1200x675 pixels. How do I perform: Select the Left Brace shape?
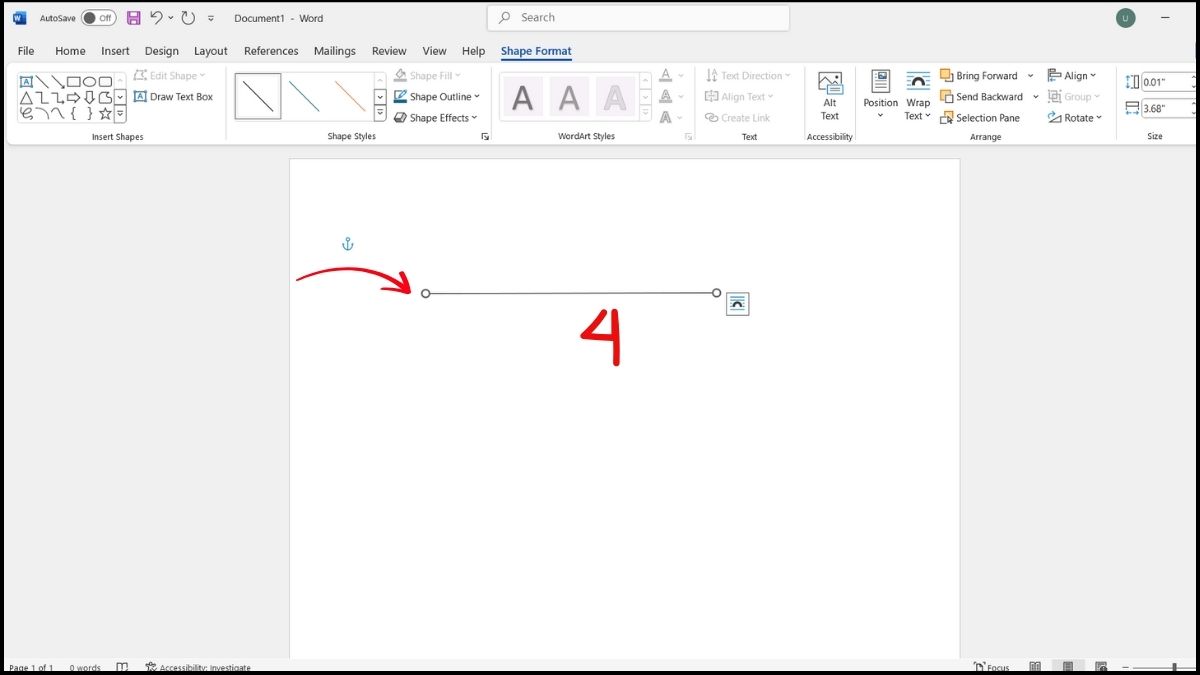pyautogui.click(x=73, y=113)
